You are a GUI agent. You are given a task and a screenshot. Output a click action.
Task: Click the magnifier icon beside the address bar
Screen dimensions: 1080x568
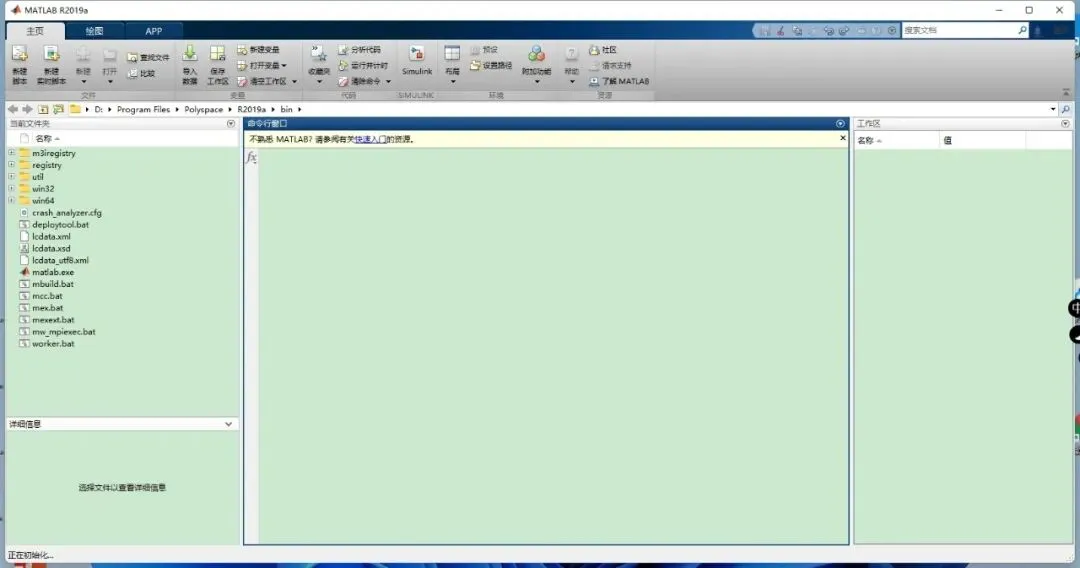[x=1066, y=109]
